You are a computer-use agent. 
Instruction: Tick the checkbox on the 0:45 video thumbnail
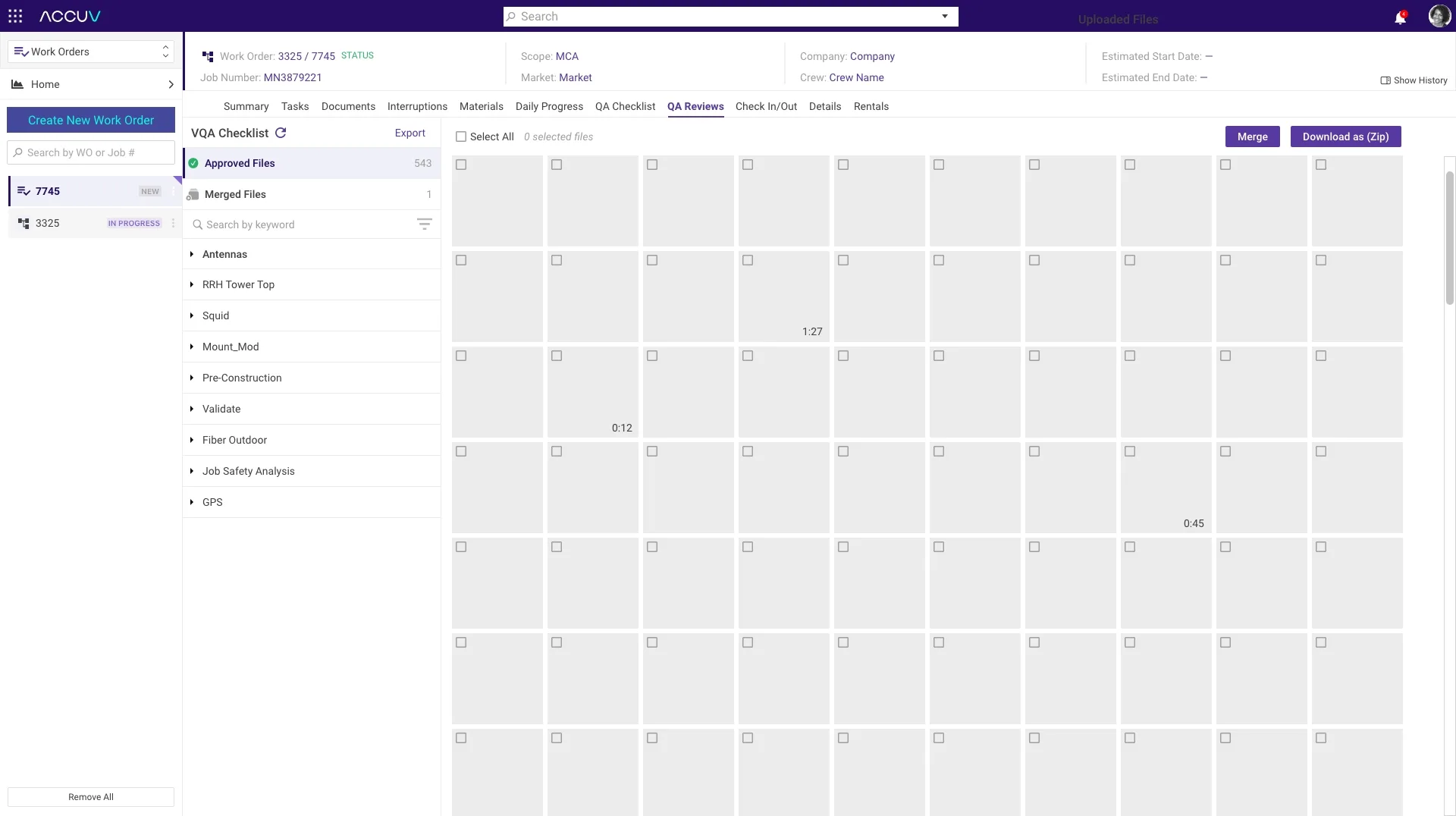coord(1130,451)
